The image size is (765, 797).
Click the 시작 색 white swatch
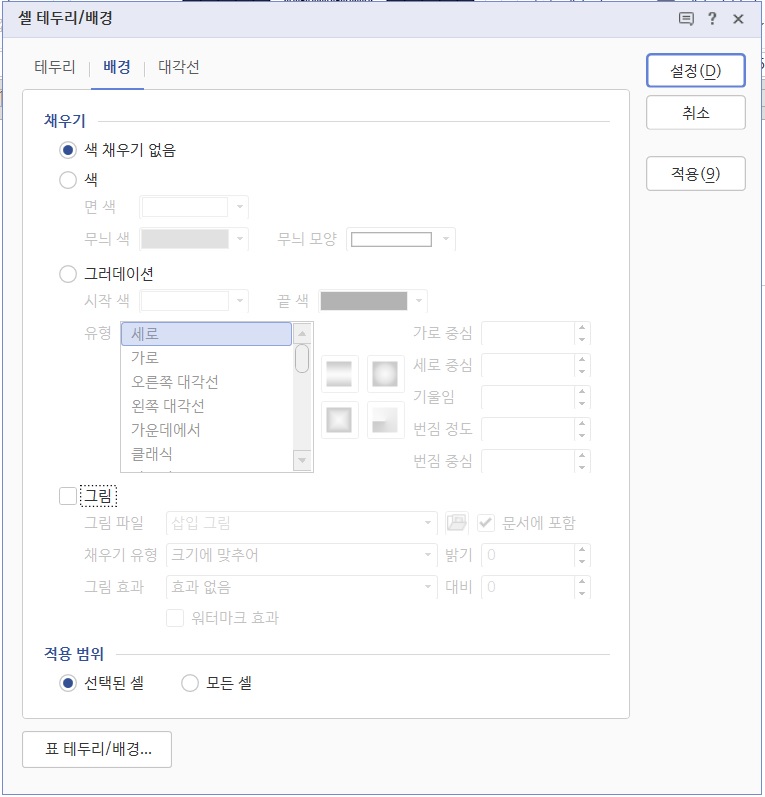[185, 300]
